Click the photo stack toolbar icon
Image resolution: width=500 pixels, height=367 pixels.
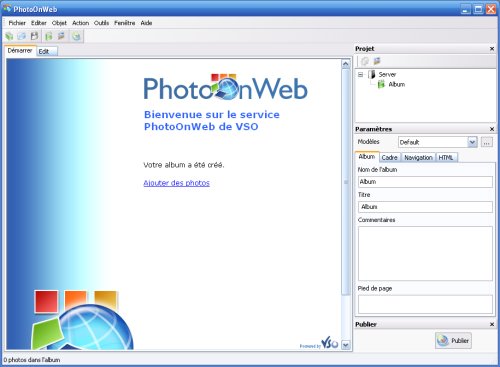[61, 36]
